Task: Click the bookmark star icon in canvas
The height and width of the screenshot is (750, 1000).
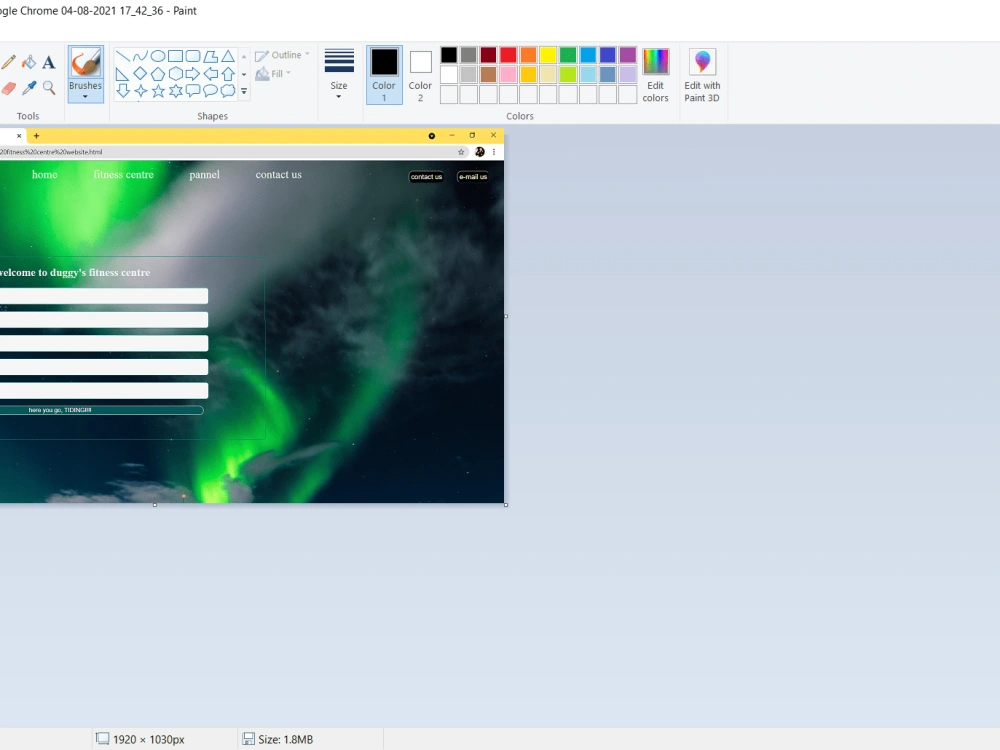Action: tap(461, 152)
